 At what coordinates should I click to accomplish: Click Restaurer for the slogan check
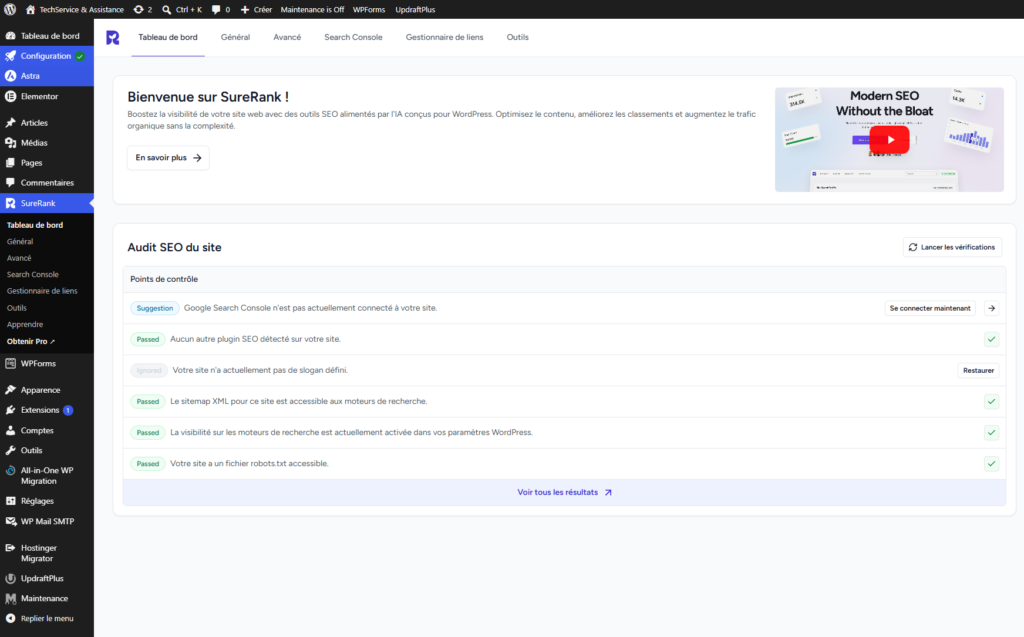(978, 370)
